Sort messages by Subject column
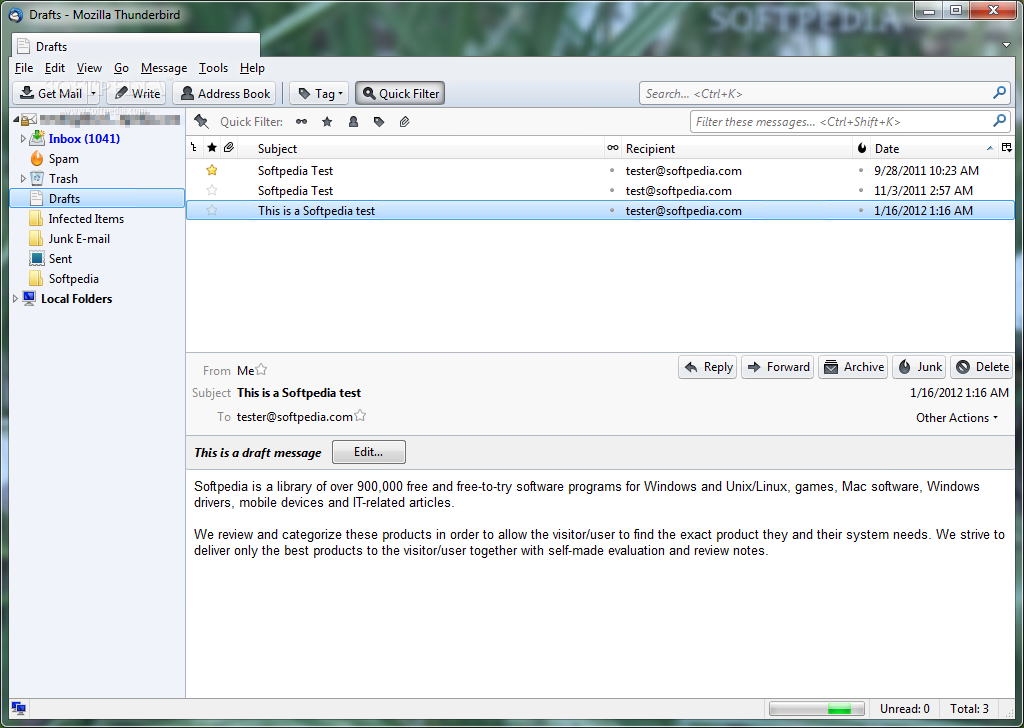The image size is (1024, 728). click(x=421, y=148)
